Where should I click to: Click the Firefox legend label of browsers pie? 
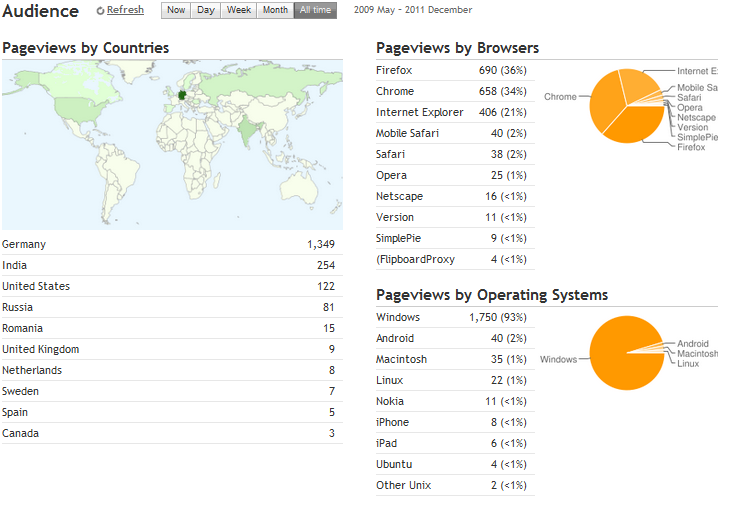tap(691, 147)
